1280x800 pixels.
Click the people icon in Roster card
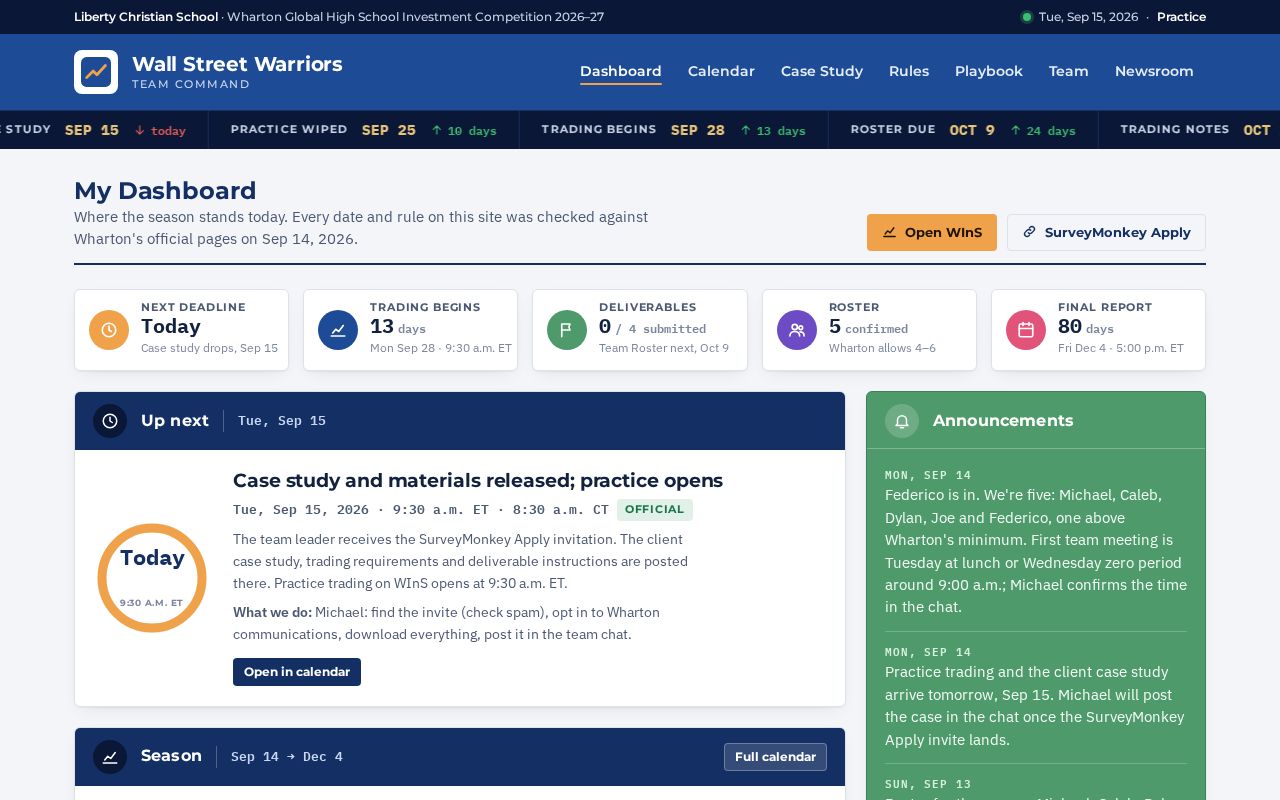point(797,330)
